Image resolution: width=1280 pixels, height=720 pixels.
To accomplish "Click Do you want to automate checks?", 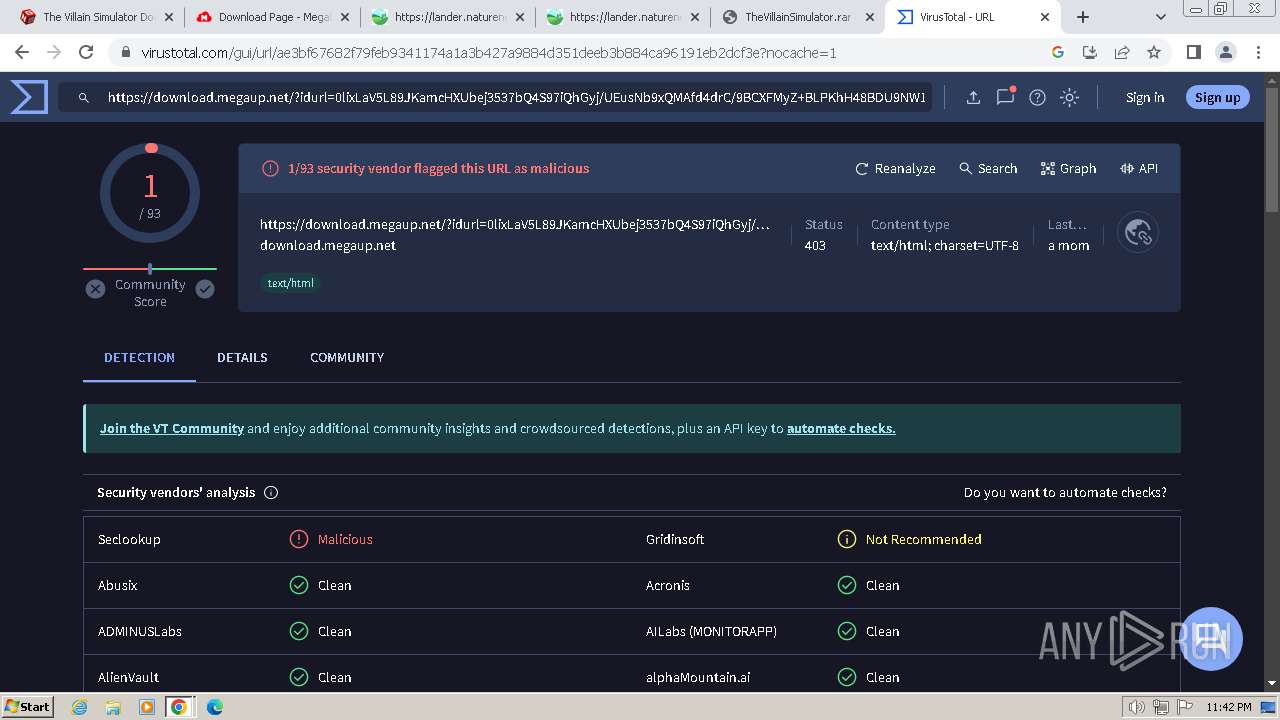I will (1065, 492).
